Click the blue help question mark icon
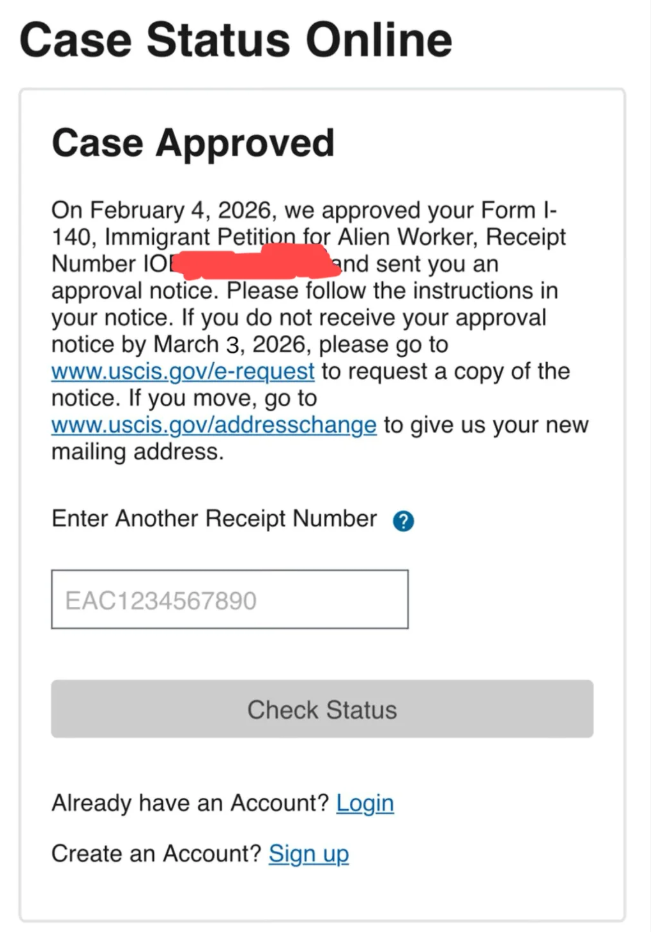This screenshot has height=932, width=651. pos(404,521)
